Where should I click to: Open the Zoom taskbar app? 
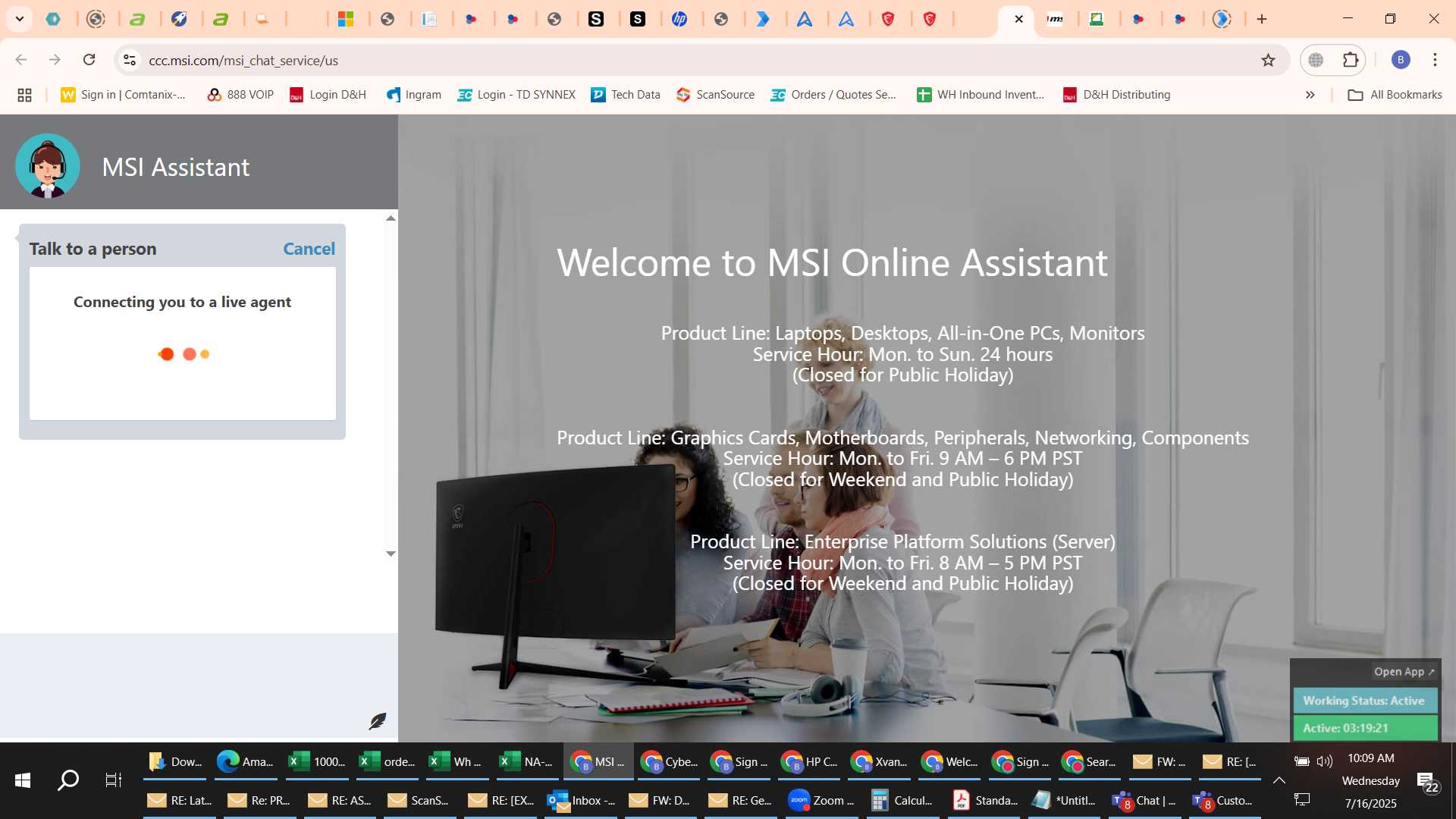coord(821,801)
